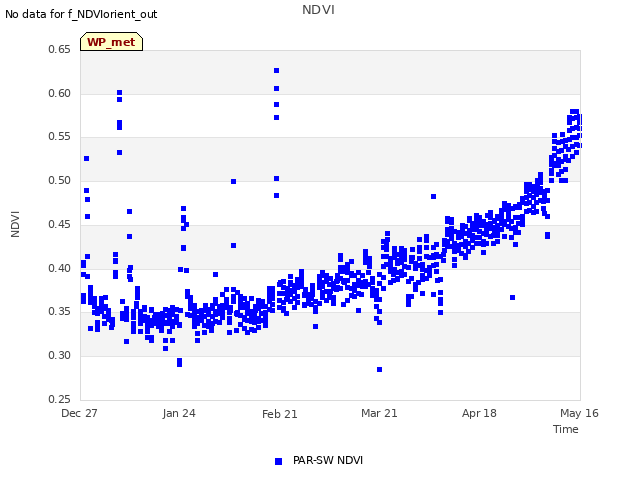Click the WP_met annotation label
Screen dimensions: 640x480
111,42
